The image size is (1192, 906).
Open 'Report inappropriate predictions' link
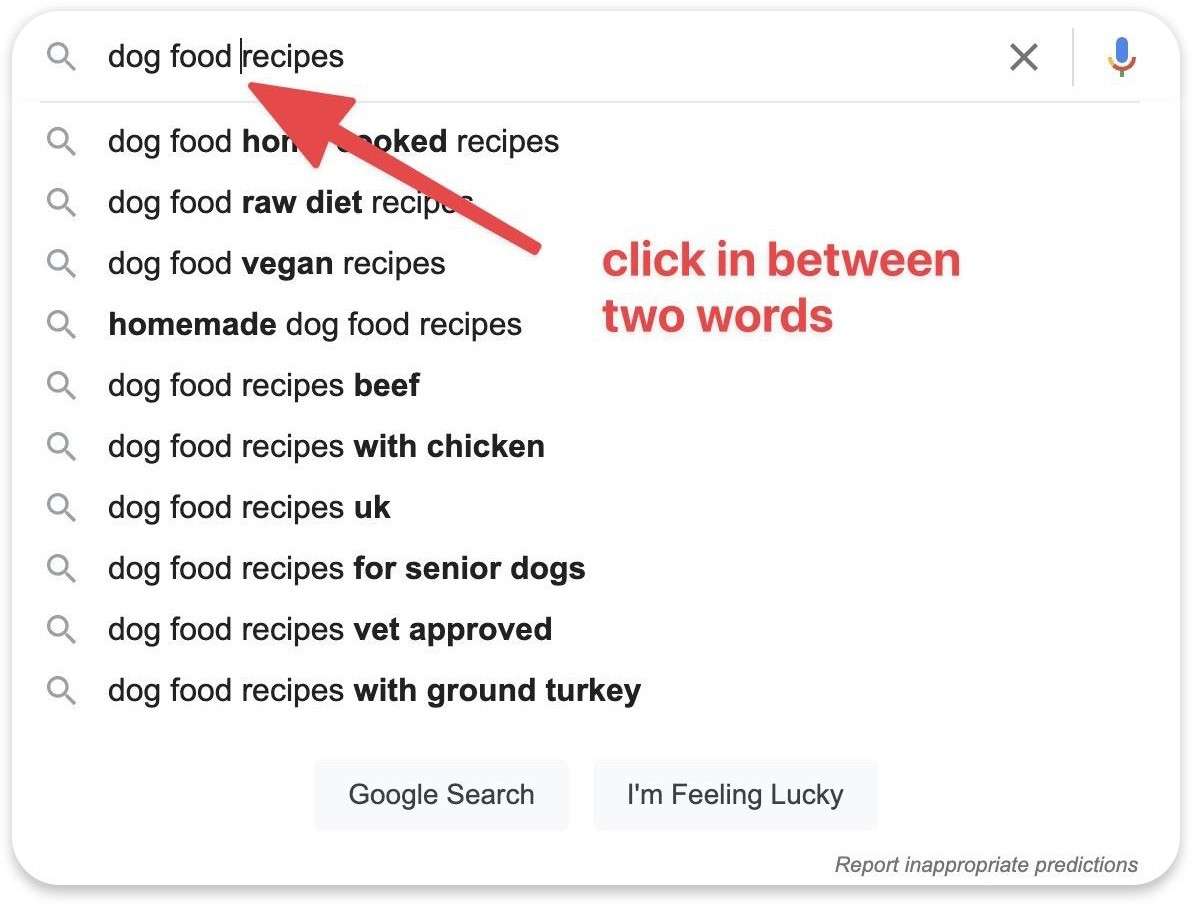click(x=986, y=864)
